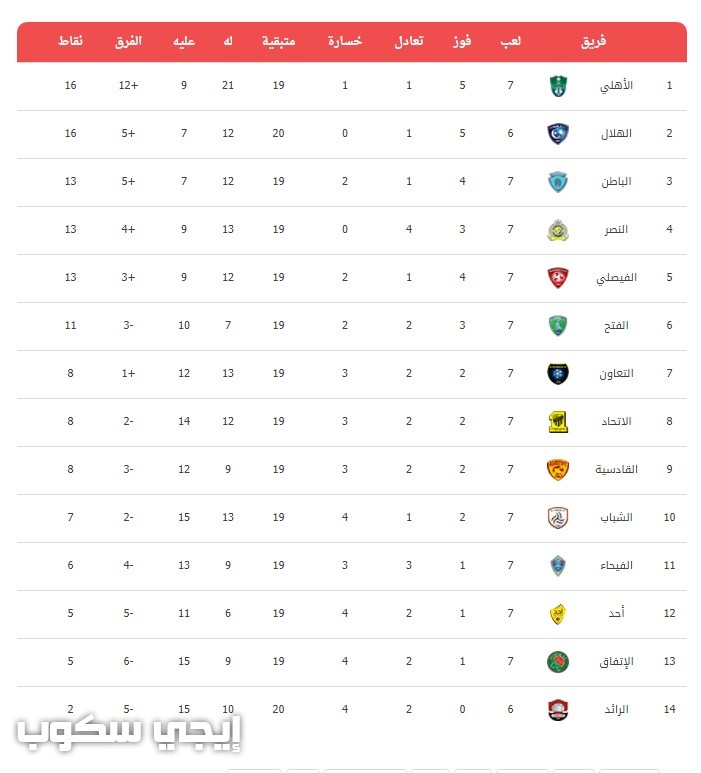
Task: Open team name الأهلي
Action: pos(616,86)
